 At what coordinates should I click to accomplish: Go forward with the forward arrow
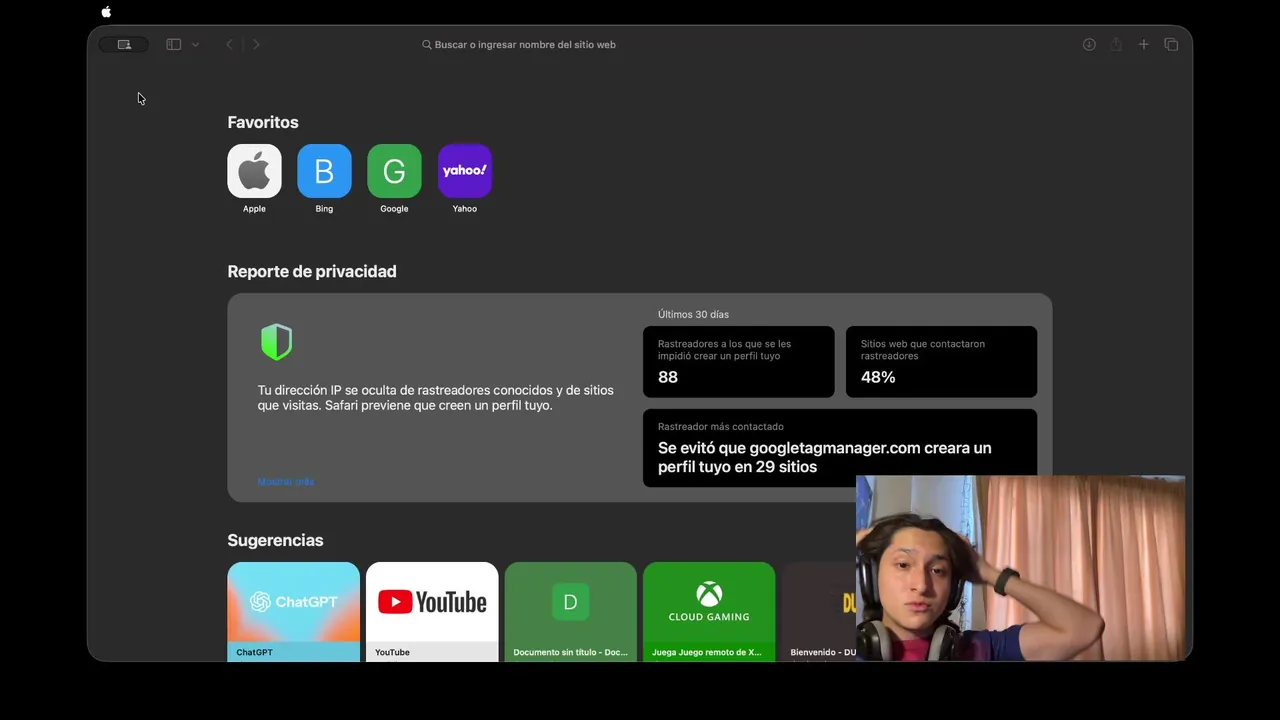click(x=256, y=45)
